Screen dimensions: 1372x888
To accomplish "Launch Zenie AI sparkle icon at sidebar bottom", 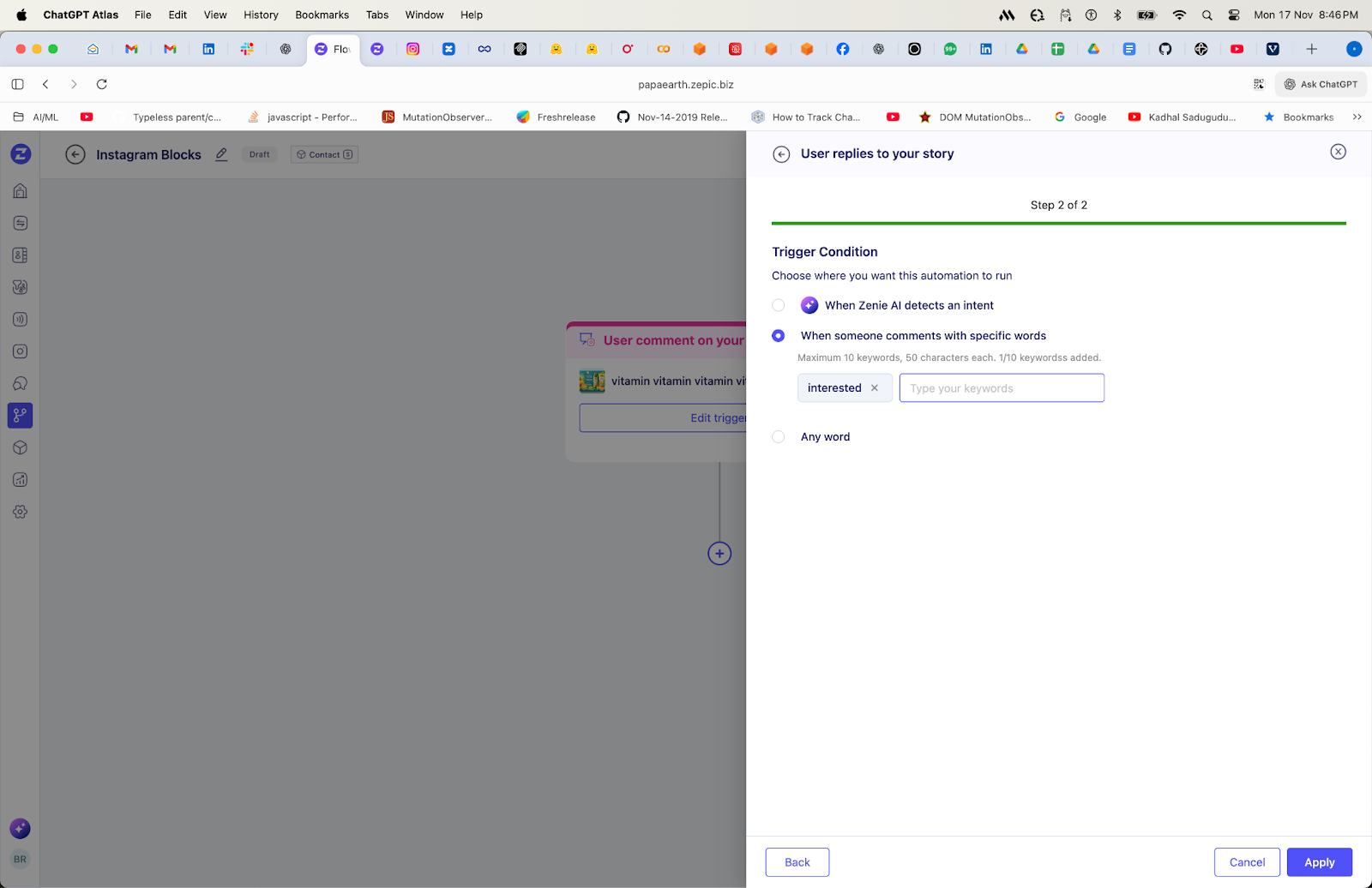I will (20, 828).
